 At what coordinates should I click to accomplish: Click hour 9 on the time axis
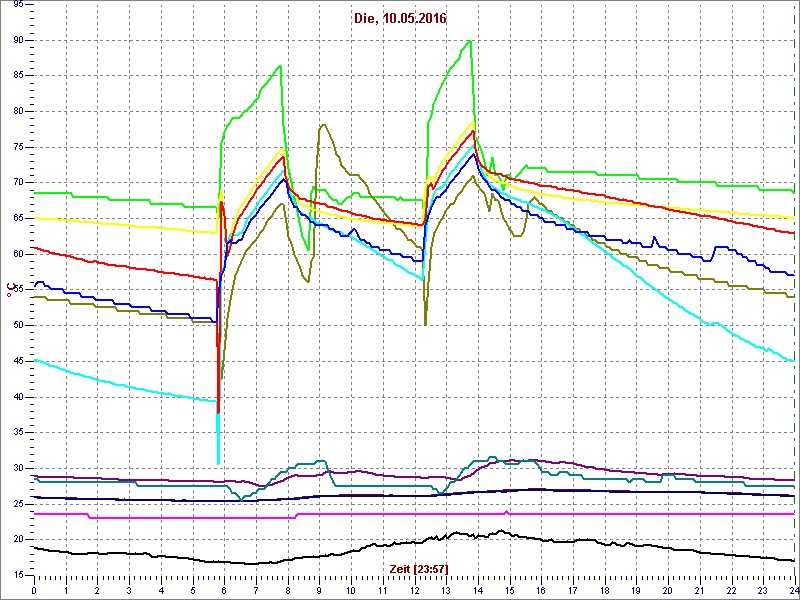tap(319, 590)
